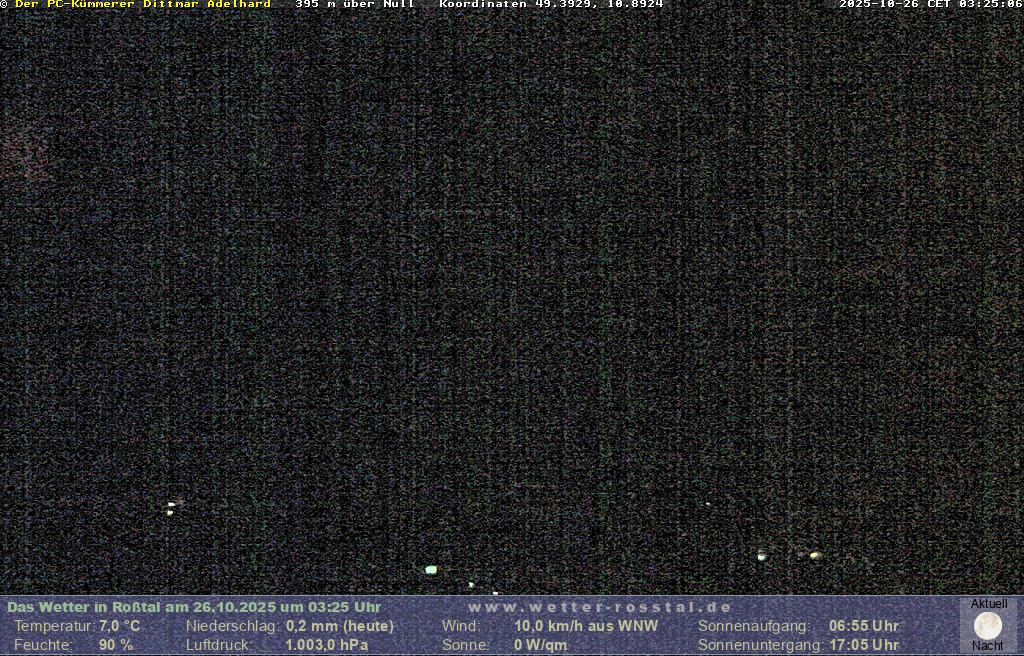Click the '395 m über Null' altitude text
Screen dimensions: 1024x656
(355, 5)
